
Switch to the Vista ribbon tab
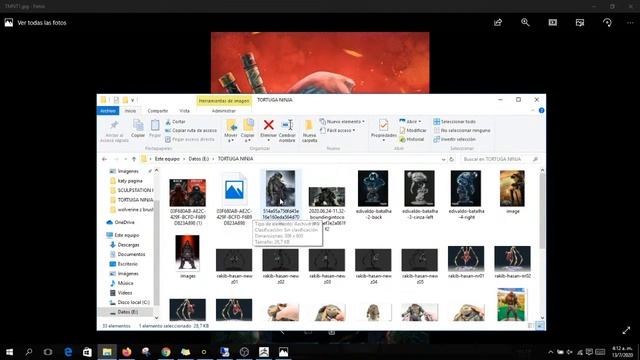(x=184, y=111)
